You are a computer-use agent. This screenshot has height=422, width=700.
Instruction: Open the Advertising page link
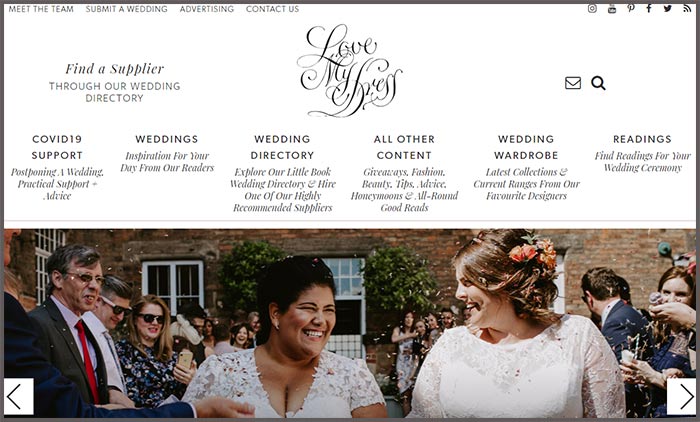tap(207, 9)
